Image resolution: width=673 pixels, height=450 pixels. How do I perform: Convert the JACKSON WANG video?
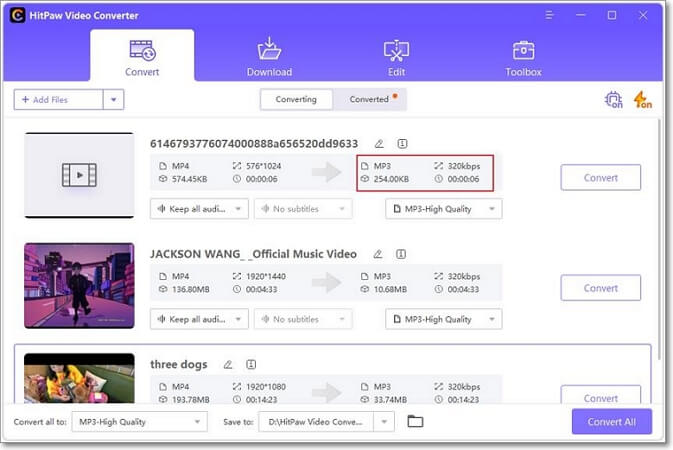point(600,288)
